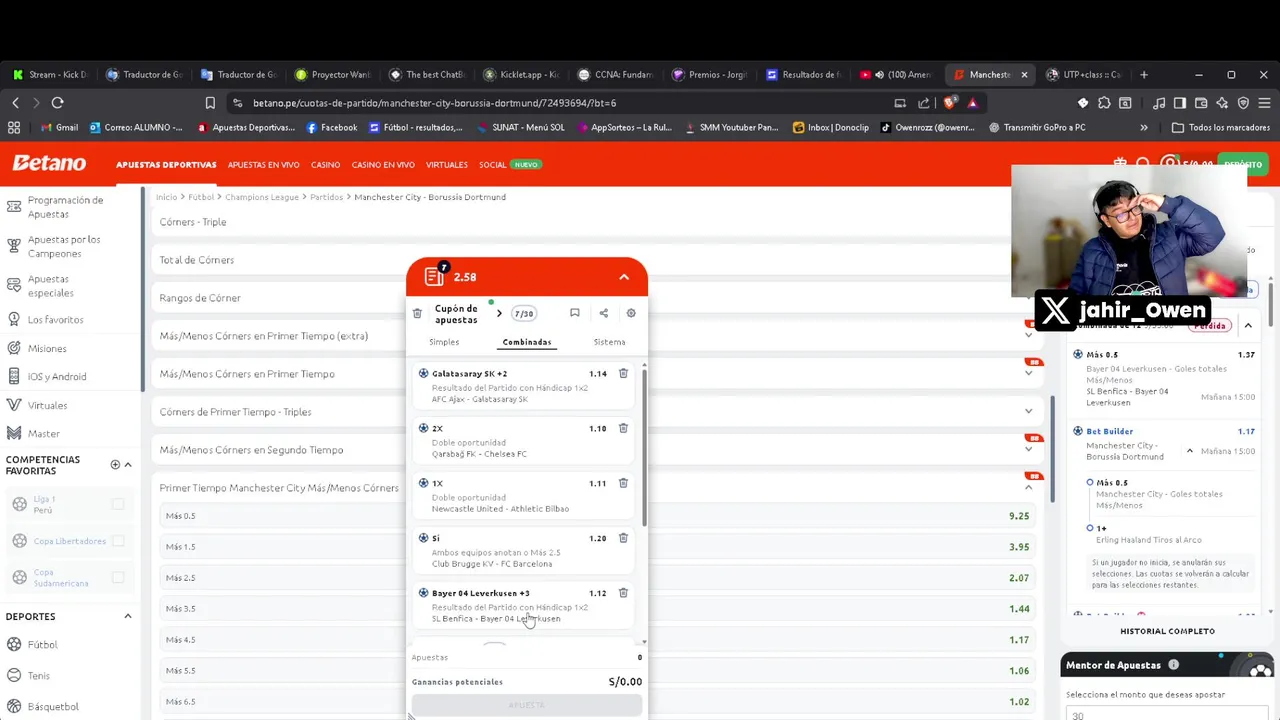Switch to Combinadas tab
1280x720 pixels.
[527, 342]
